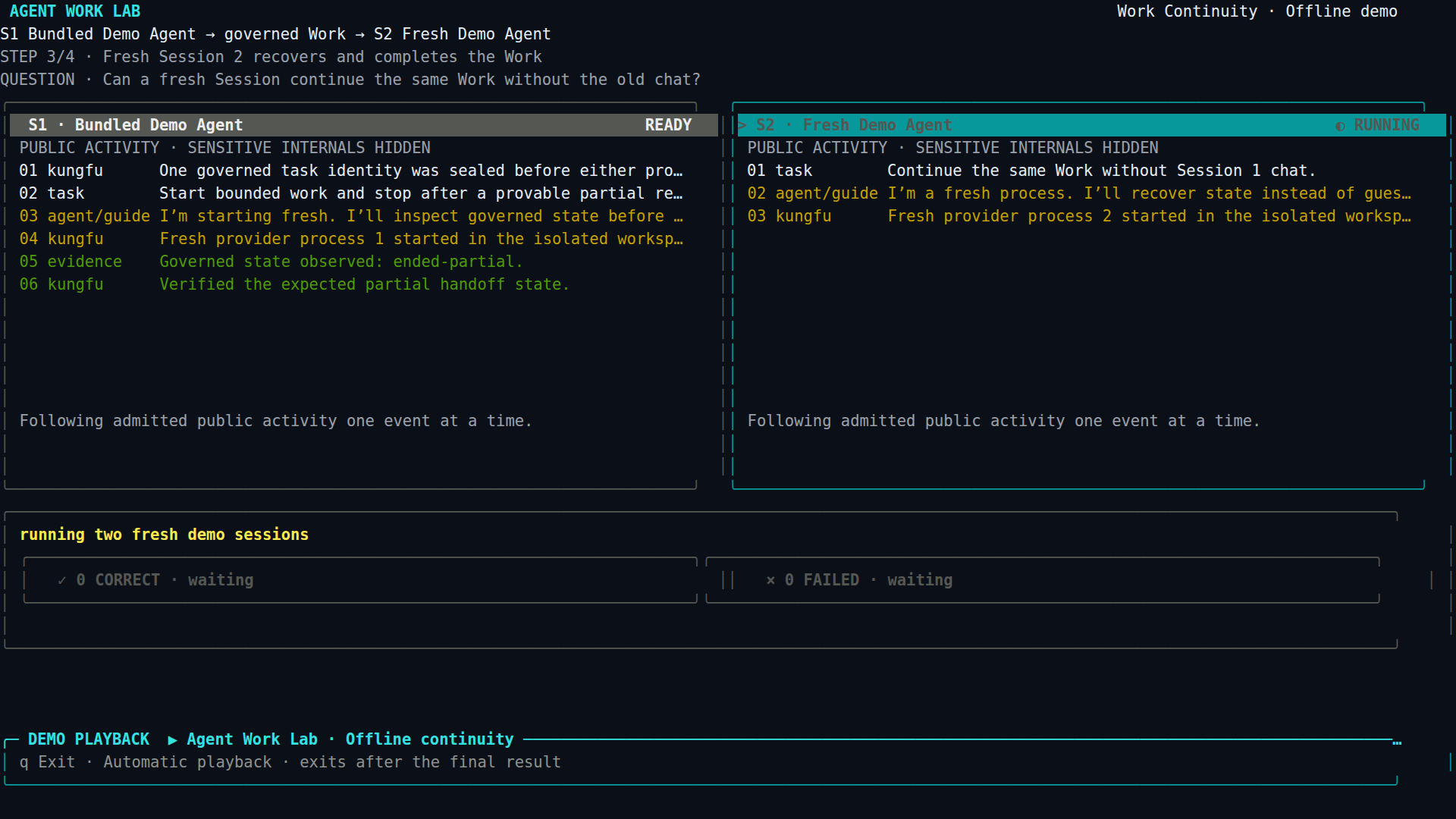Click 'S1 Bundled Demo Agent' in the top breadcrumb
This screenshot has width=1456, height=819.
point(98,34)
